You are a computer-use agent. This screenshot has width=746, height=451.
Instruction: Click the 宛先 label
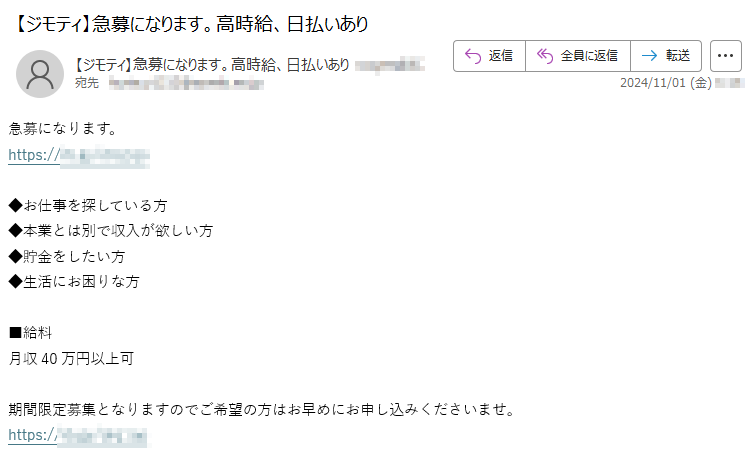(87, 83)
